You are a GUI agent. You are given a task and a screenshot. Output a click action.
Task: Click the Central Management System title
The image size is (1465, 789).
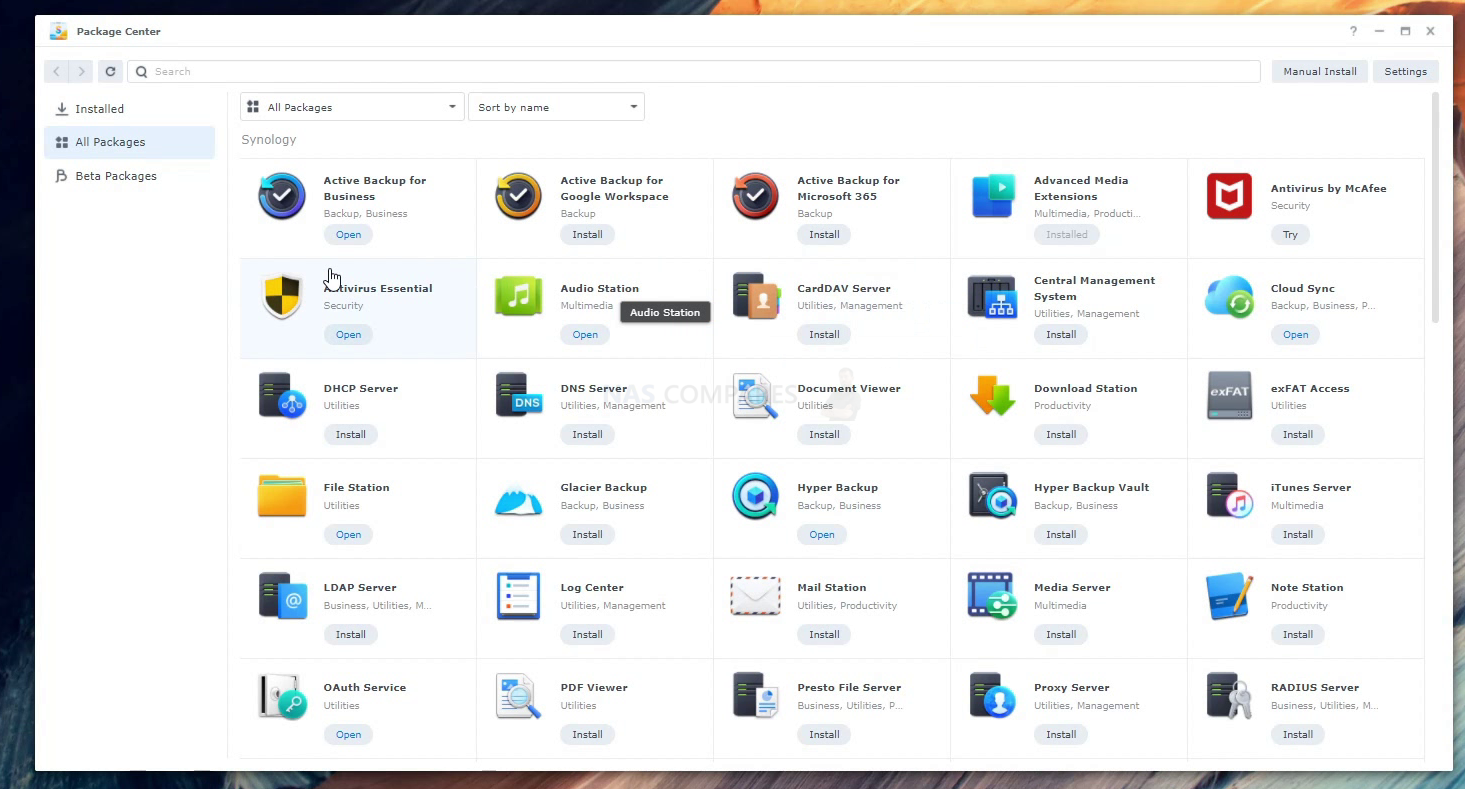pyautogui.click(x=1094, y=289)
